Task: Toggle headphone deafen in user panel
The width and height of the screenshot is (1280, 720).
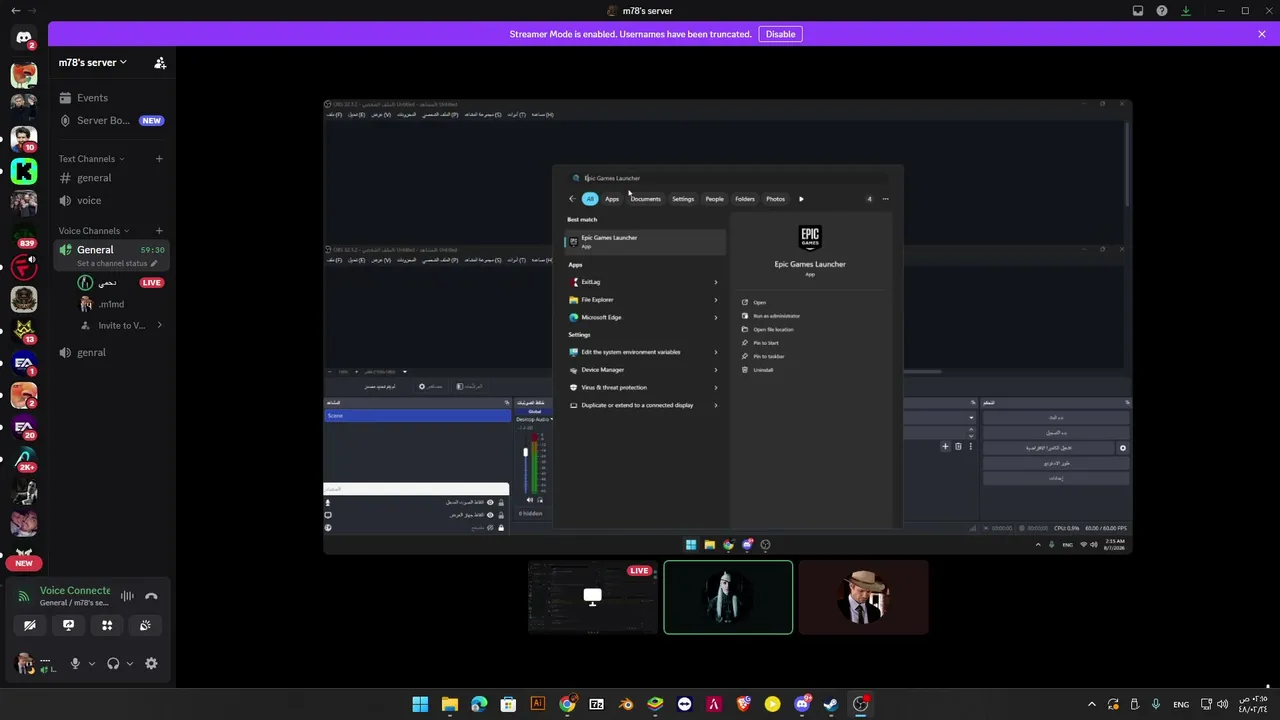Action: 113,664
